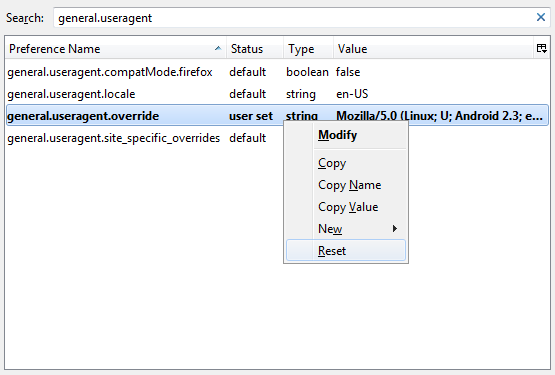
Task: Click the Mozilla/5.0 override value cell
Action: click(439, 116)
